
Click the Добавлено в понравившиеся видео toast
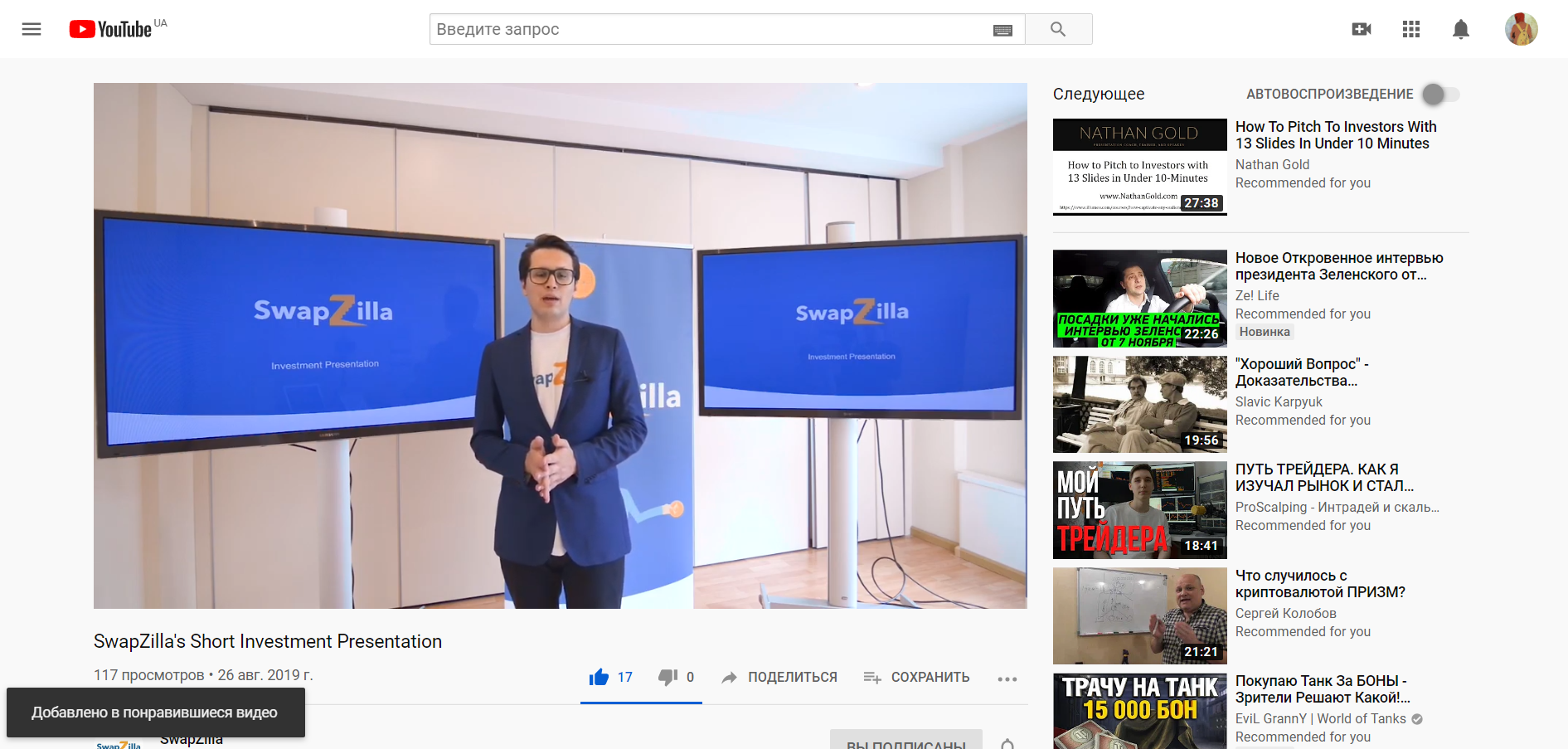pos(156,713)
